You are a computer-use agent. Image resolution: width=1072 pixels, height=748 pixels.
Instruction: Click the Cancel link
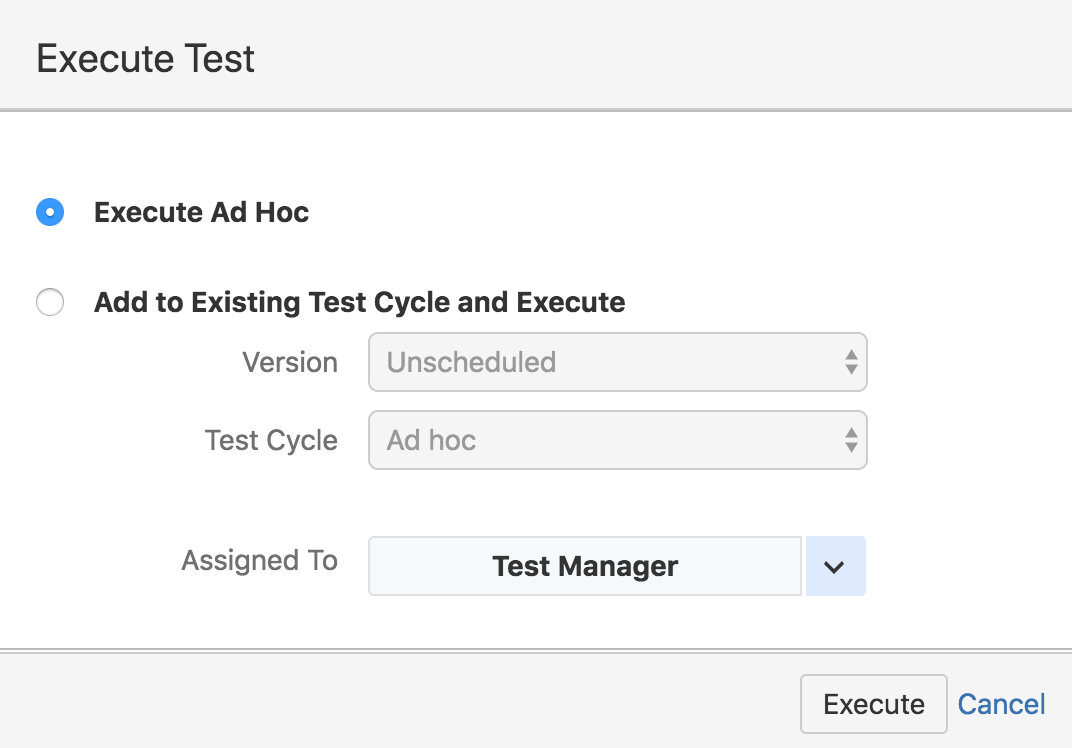coord(1000,704)
